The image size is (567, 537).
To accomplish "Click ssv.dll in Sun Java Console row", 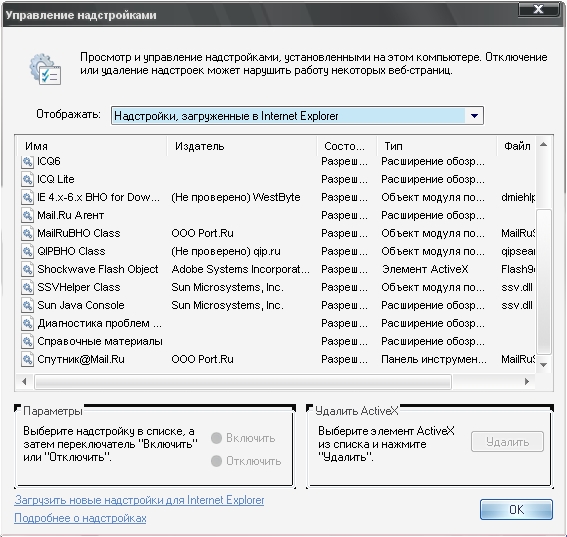I will (517, 306).
